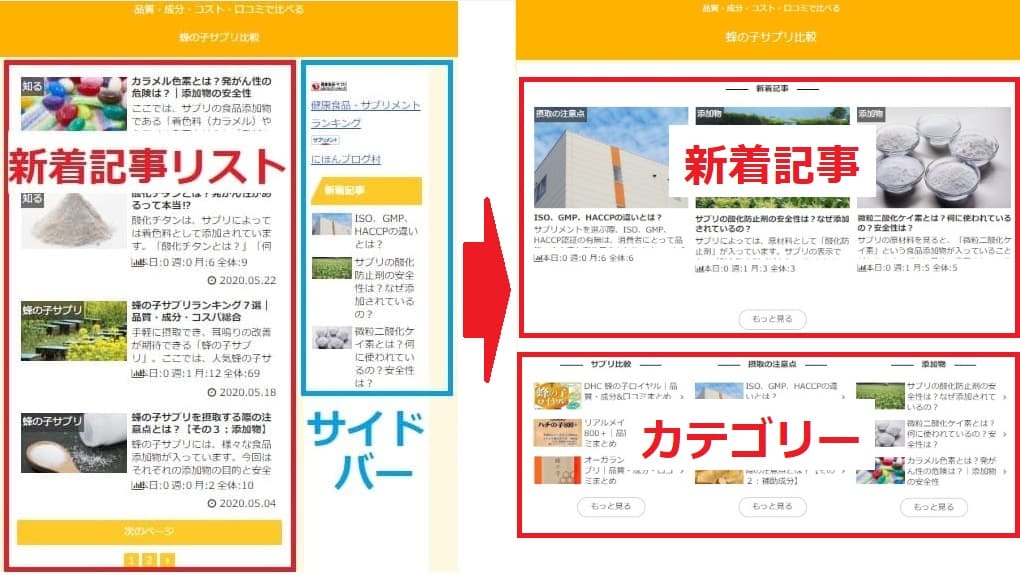Open sidebar entry ISO、GMP、HACCPの違いとは?
The width and height of the screenshot is (1020, 575).
[386, 231]
